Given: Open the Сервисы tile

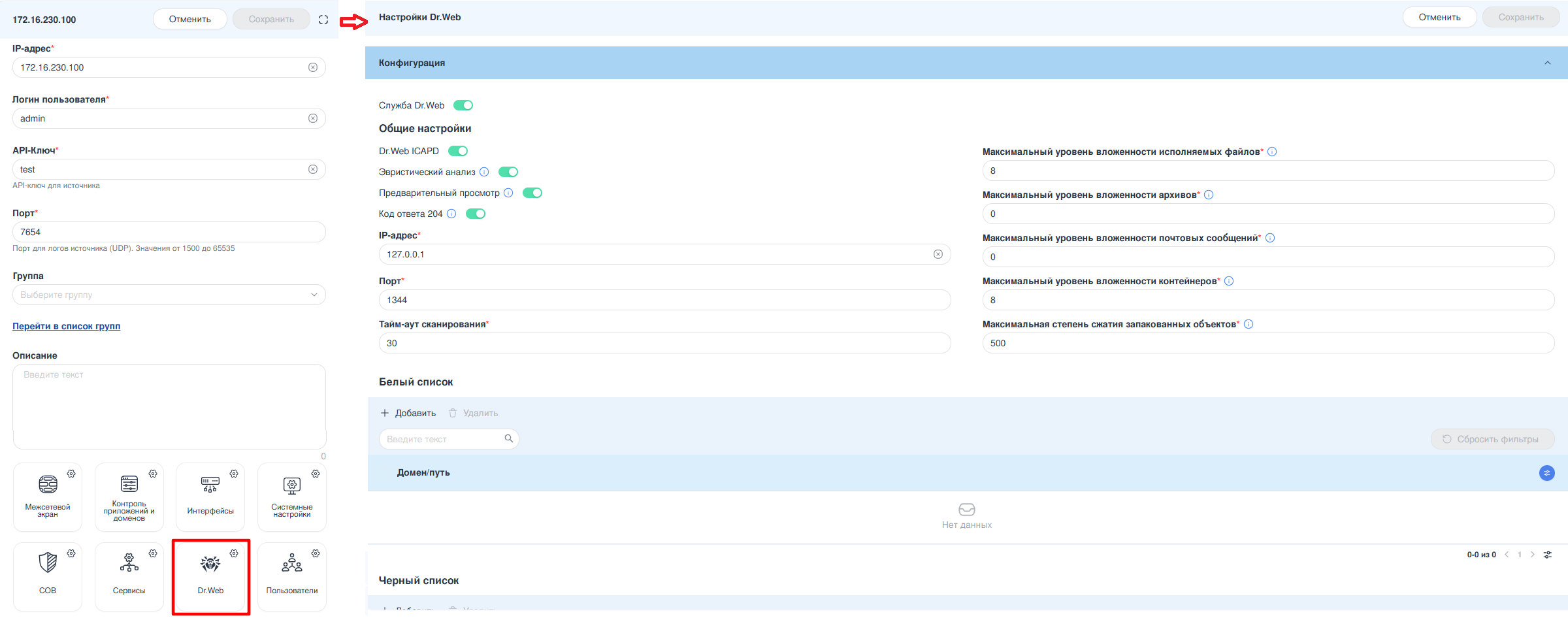Looking at the screenshot, I should (129, 575).
